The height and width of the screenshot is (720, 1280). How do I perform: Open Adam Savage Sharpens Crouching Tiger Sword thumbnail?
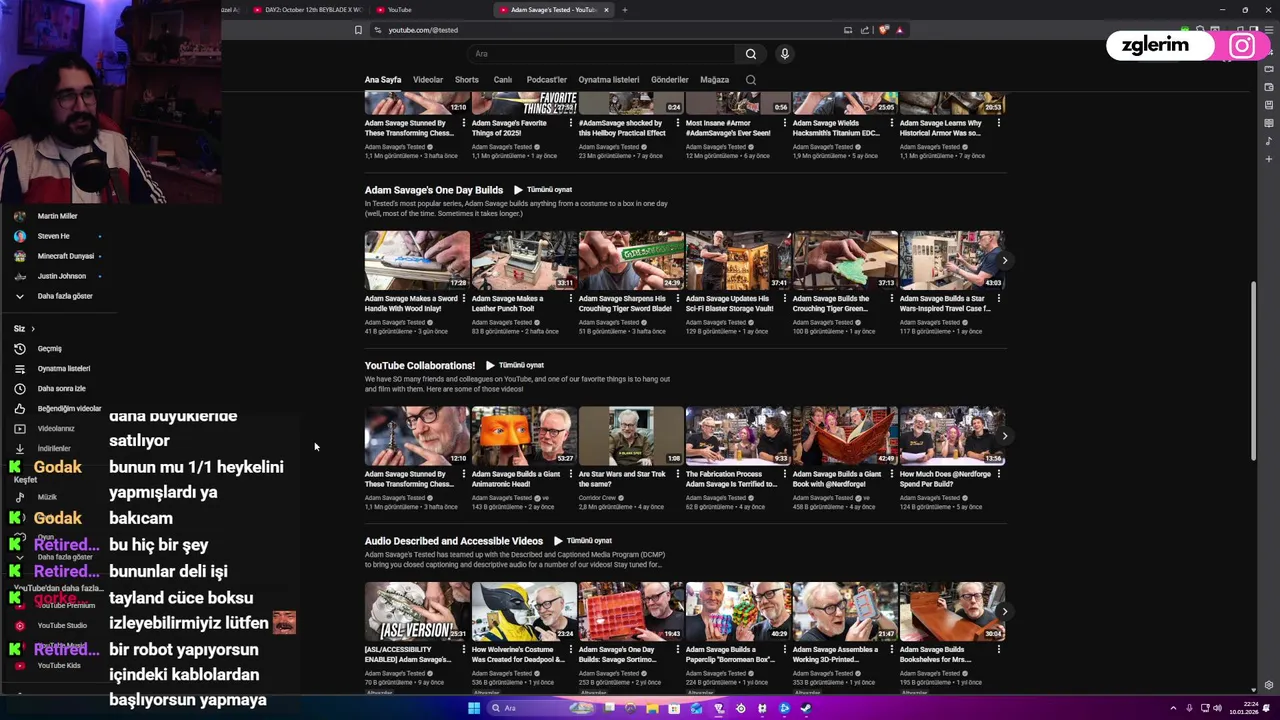tap(631, 260)
